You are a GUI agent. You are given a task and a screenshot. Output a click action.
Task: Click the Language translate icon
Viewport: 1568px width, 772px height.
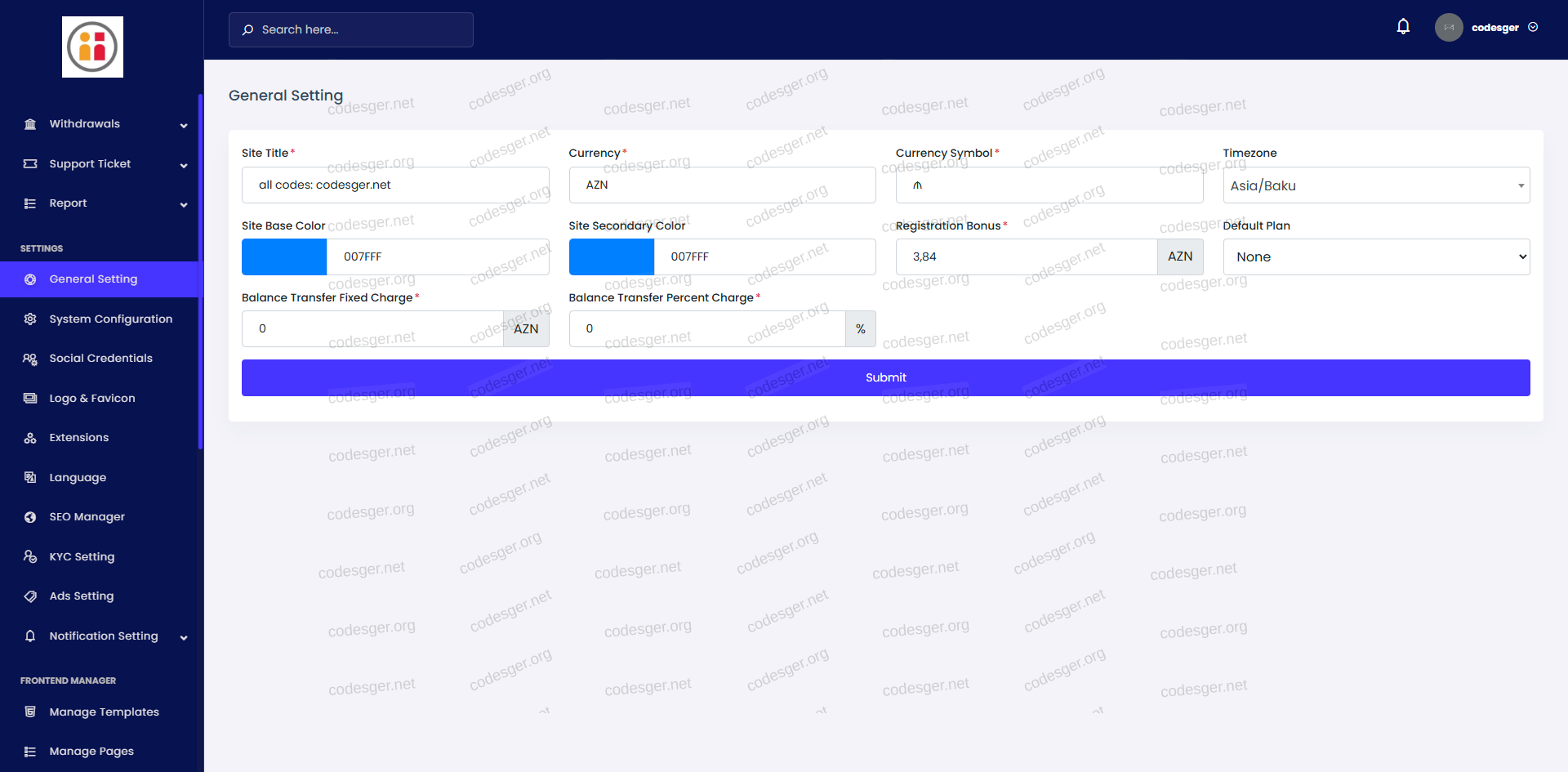pos(30,477)
